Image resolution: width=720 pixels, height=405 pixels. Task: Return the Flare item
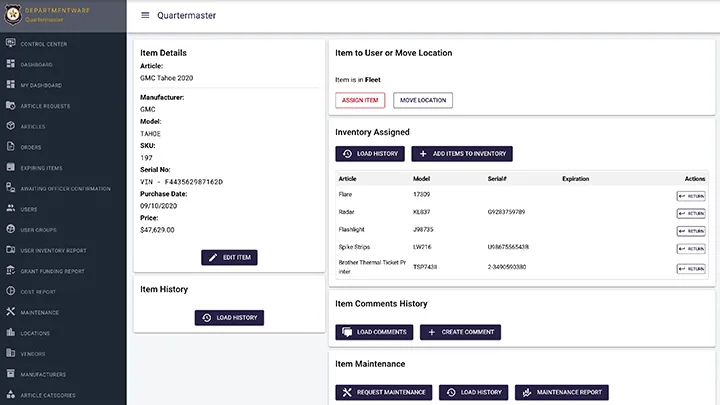point(691,196)
